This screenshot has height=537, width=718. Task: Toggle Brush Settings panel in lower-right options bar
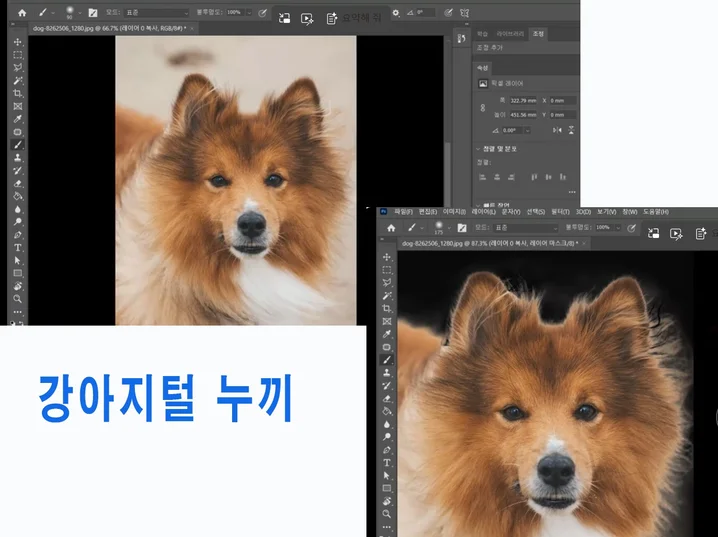point(462,228)
